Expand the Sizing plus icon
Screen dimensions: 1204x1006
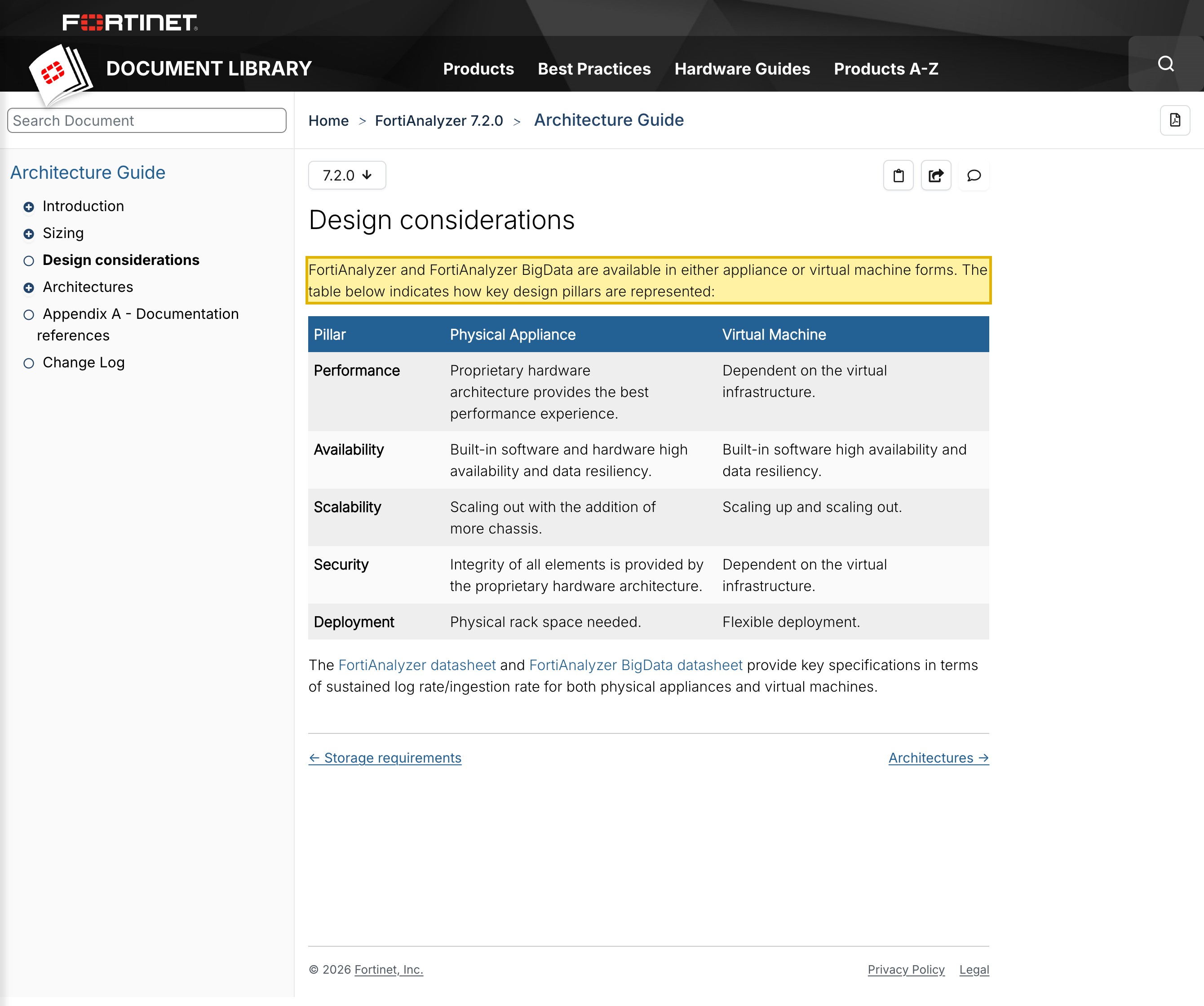pyautogui.click(x=29, y=234)
